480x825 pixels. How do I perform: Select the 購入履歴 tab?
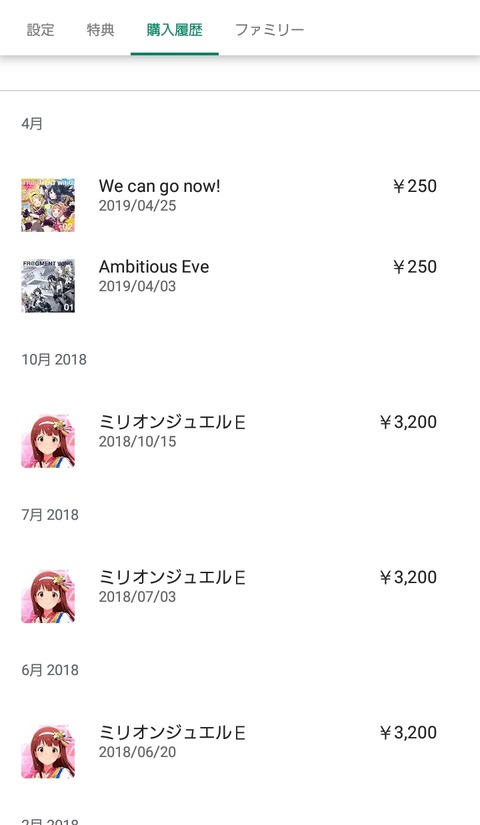tap(174, 29)
